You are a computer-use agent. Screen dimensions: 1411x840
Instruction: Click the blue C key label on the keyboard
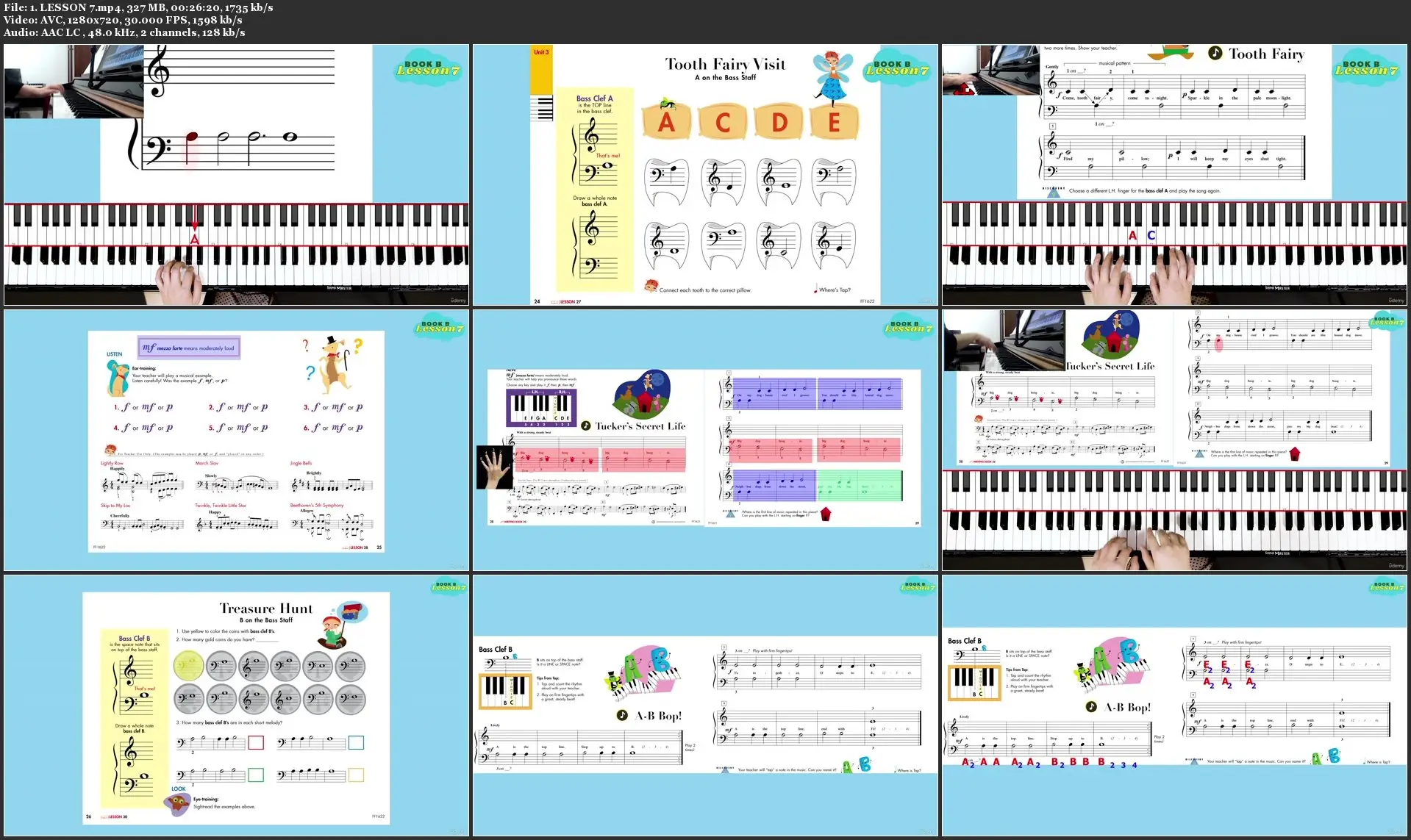[x=1151, y=235]
